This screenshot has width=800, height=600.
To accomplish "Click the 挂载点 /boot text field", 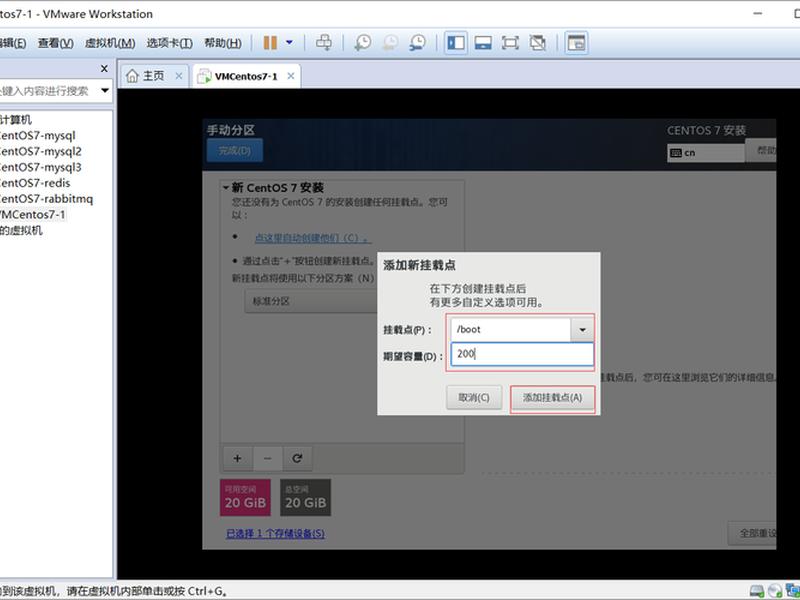I will click(x=511, y=330).
